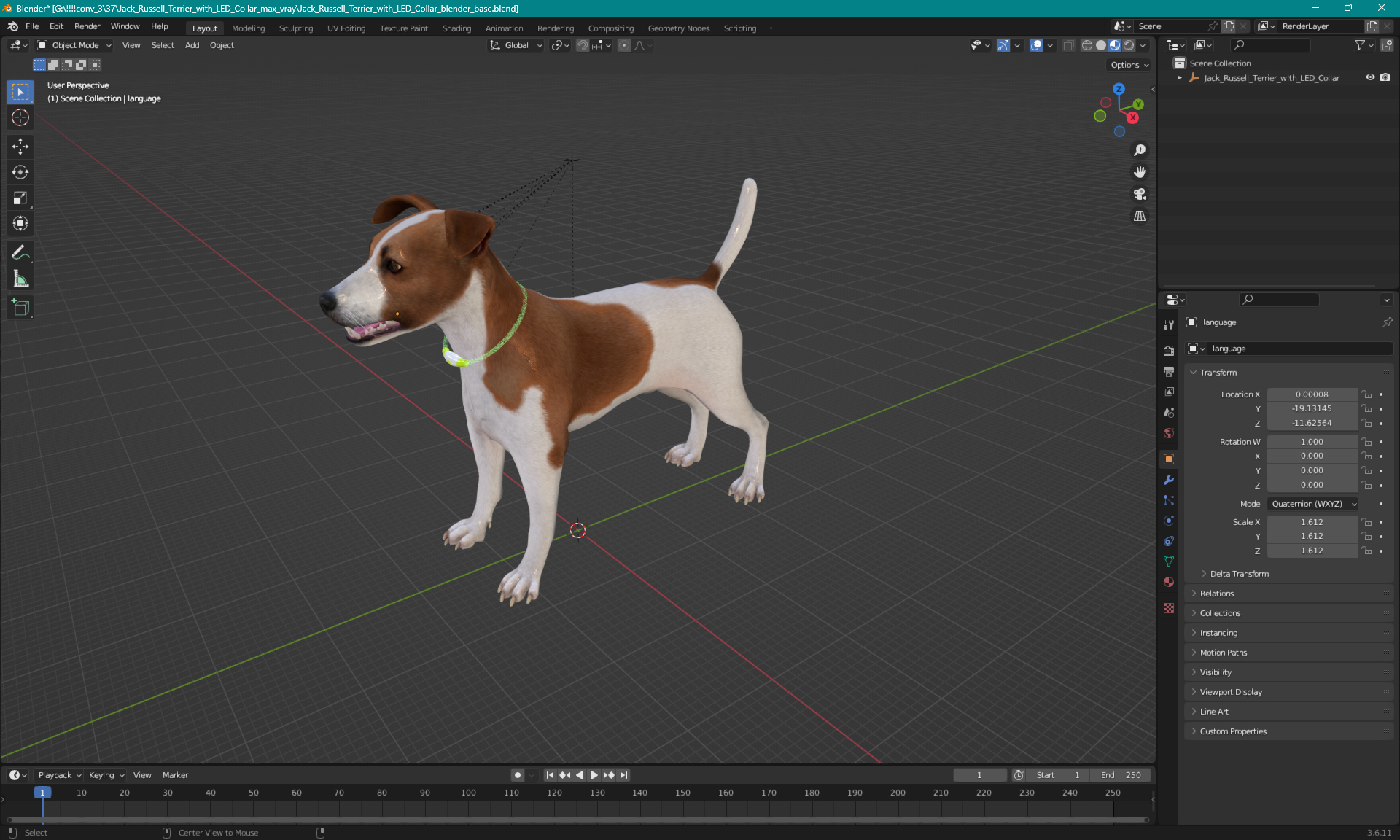Select the Transform tool

coord(20,223)
